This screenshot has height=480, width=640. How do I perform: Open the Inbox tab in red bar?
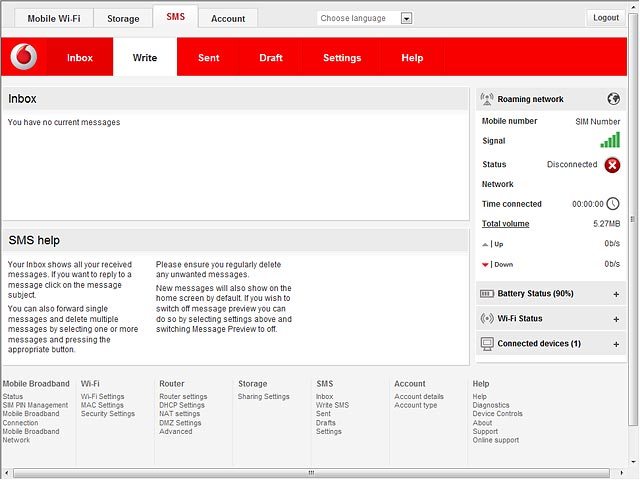[x=80, y=57]
